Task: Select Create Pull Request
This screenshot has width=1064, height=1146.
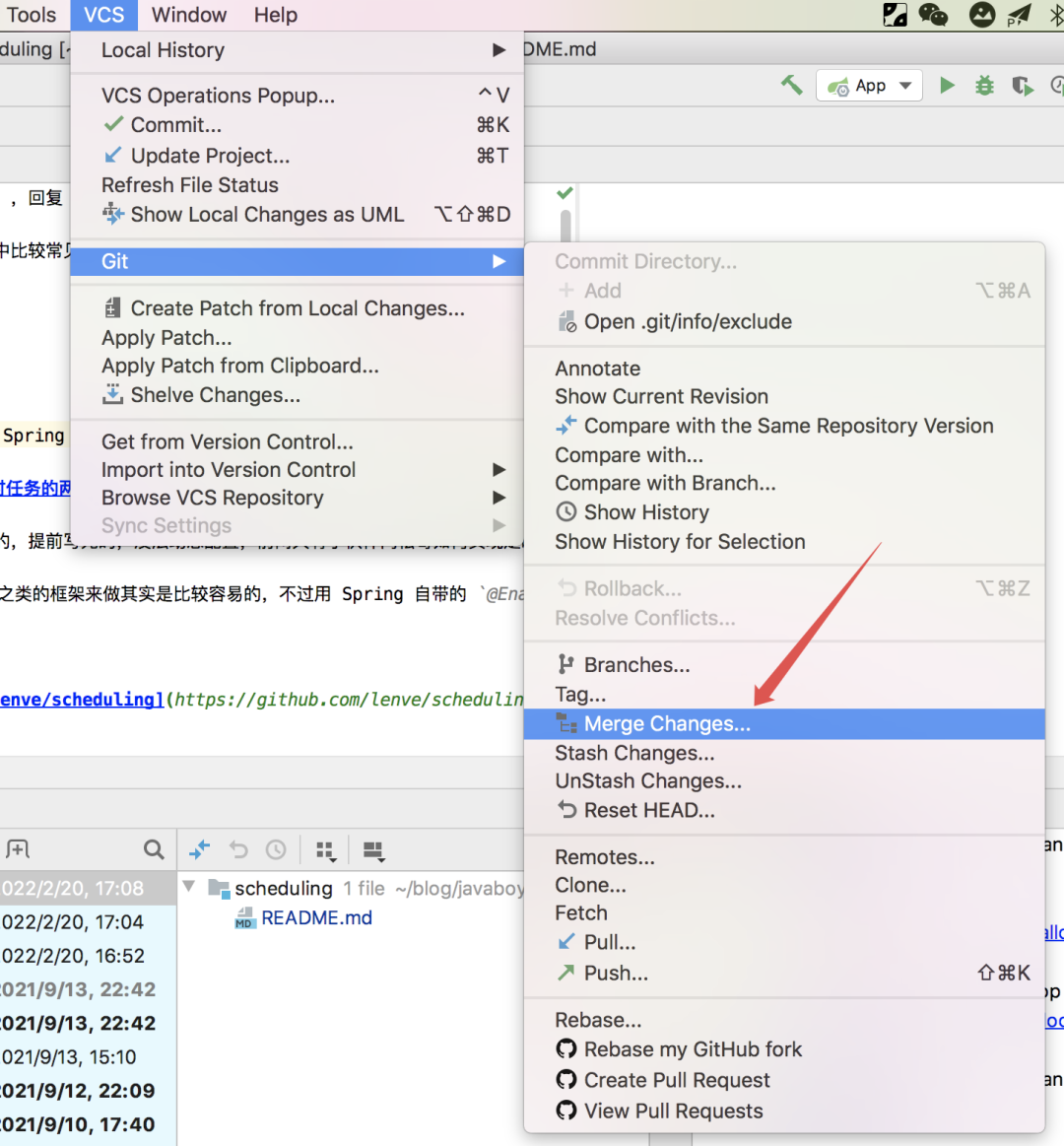Action: click(x=784, y=1080)
